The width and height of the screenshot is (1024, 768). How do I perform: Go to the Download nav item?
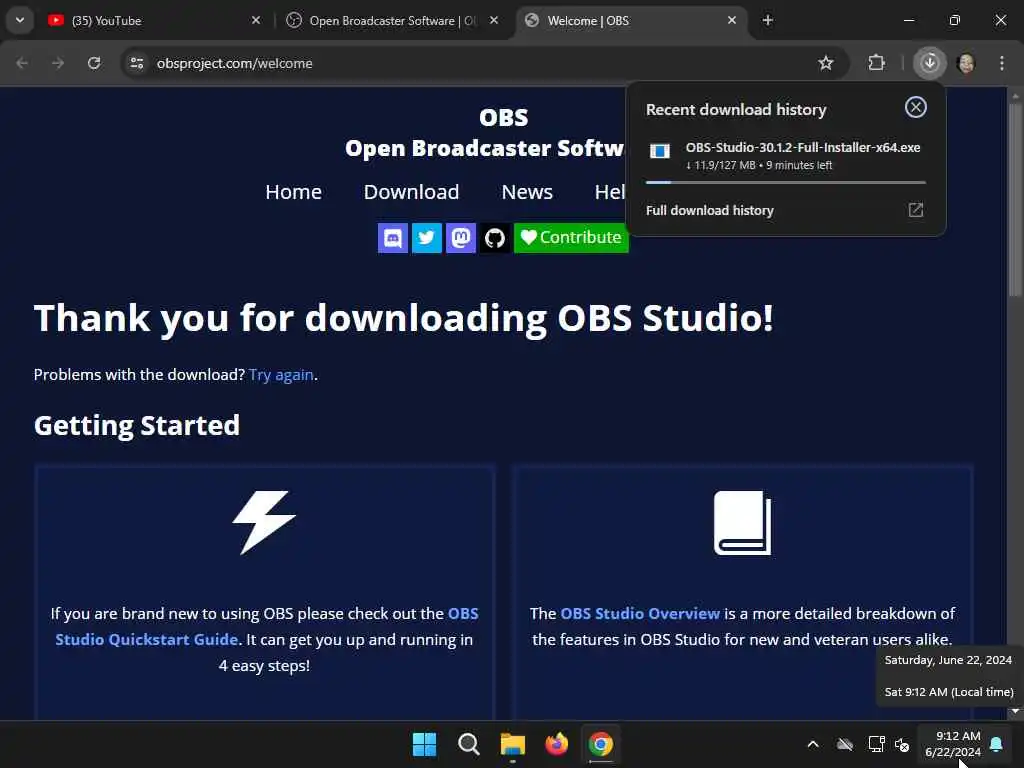click(411, 192)
